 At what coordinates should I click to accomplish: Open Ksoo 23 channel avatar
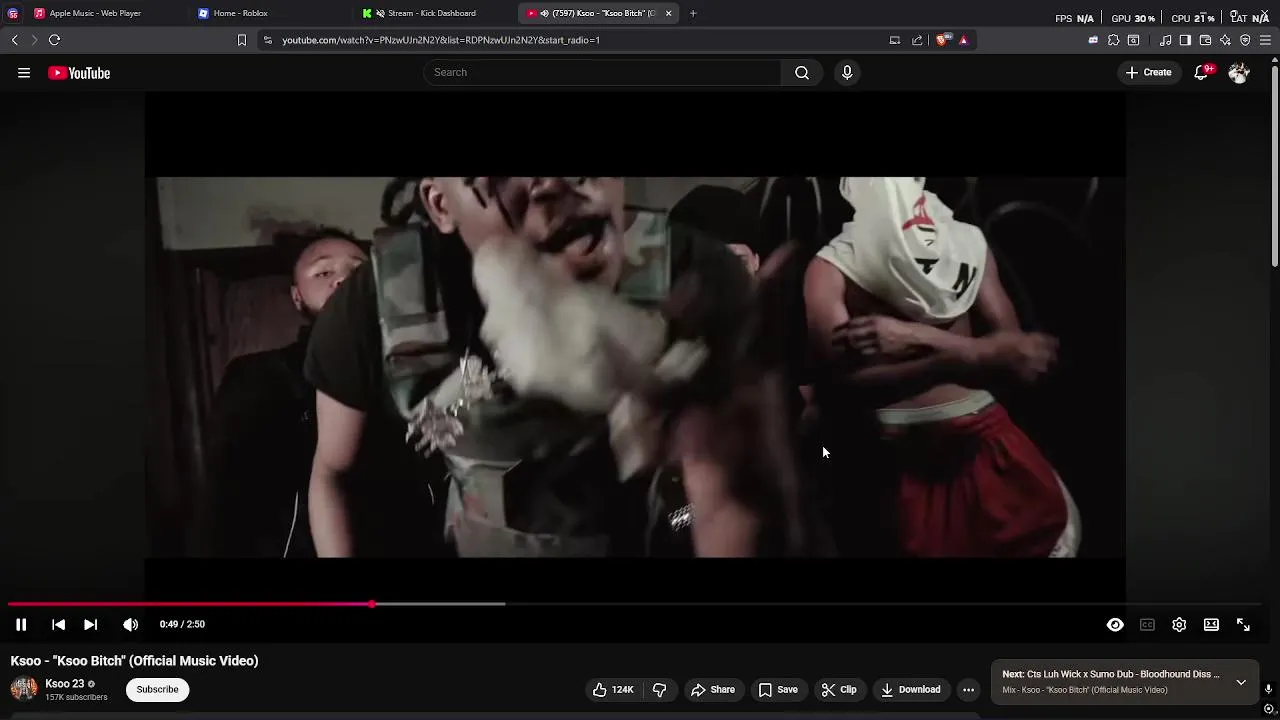pyautogui.click(x=24, y=689)
